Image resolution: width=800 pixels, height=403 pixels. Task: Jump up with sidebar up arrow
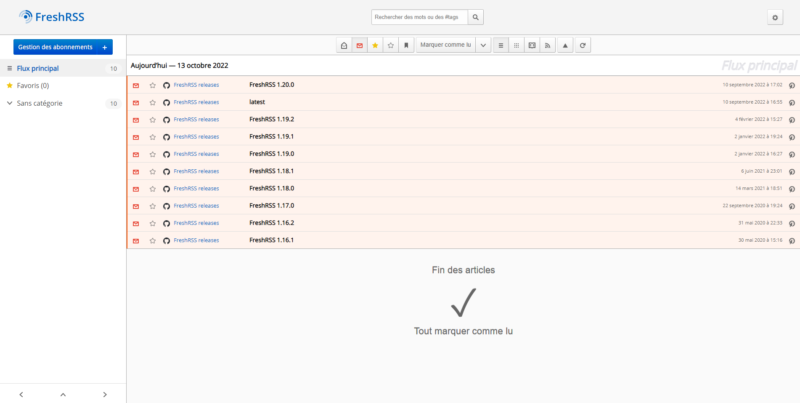click(x=63, y=394)
